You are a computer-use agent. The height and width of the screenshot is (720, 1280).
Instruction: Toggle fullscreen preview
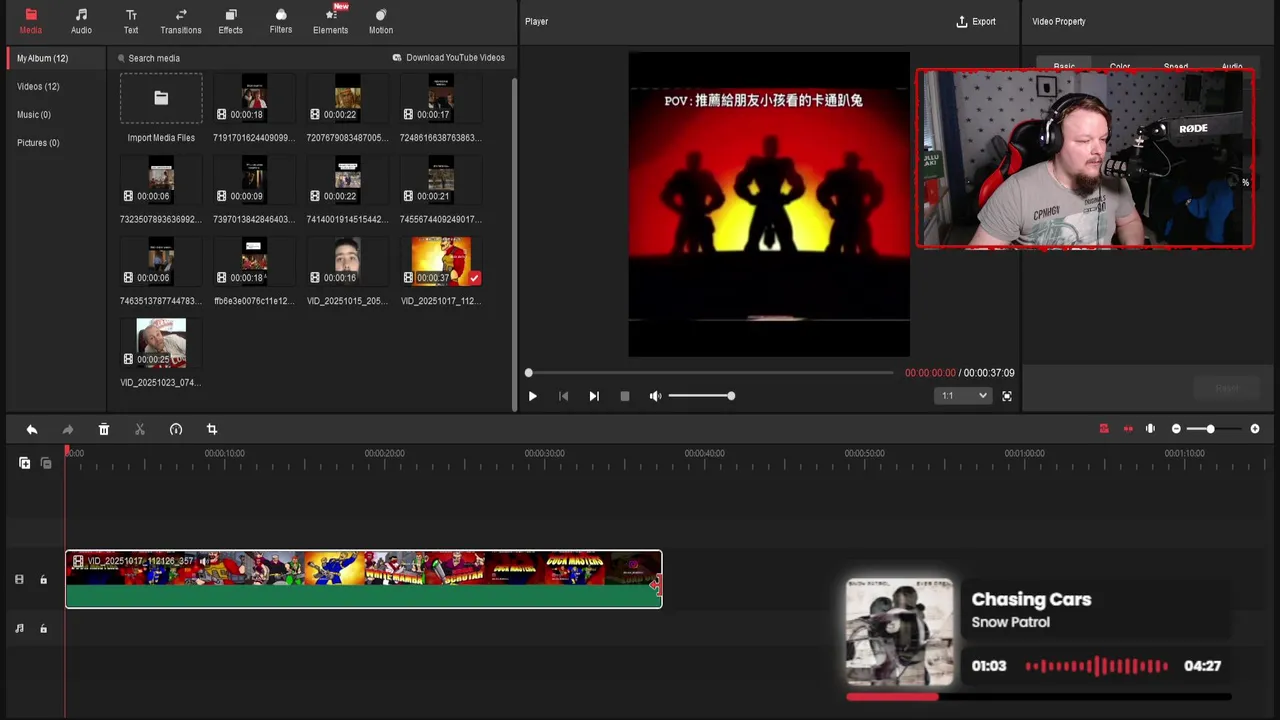(x=1007, y=396)
